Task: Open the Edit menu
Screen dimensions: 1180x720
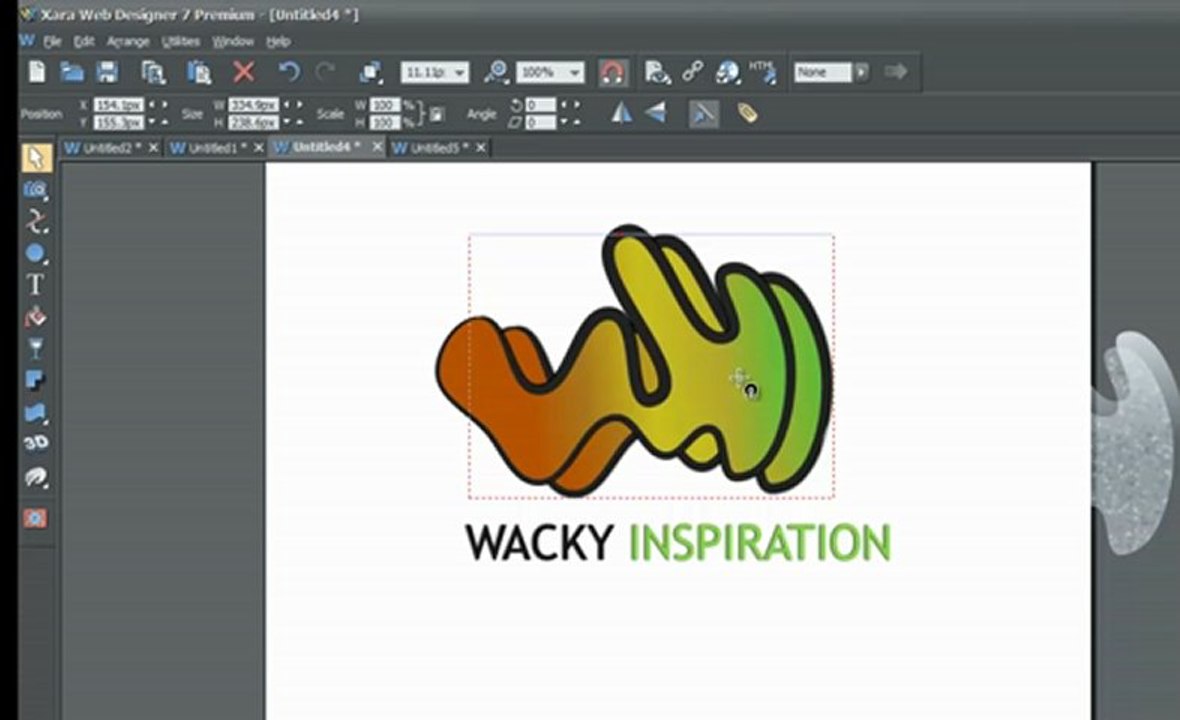Action: pyautogui.click(x=84, y=41)
